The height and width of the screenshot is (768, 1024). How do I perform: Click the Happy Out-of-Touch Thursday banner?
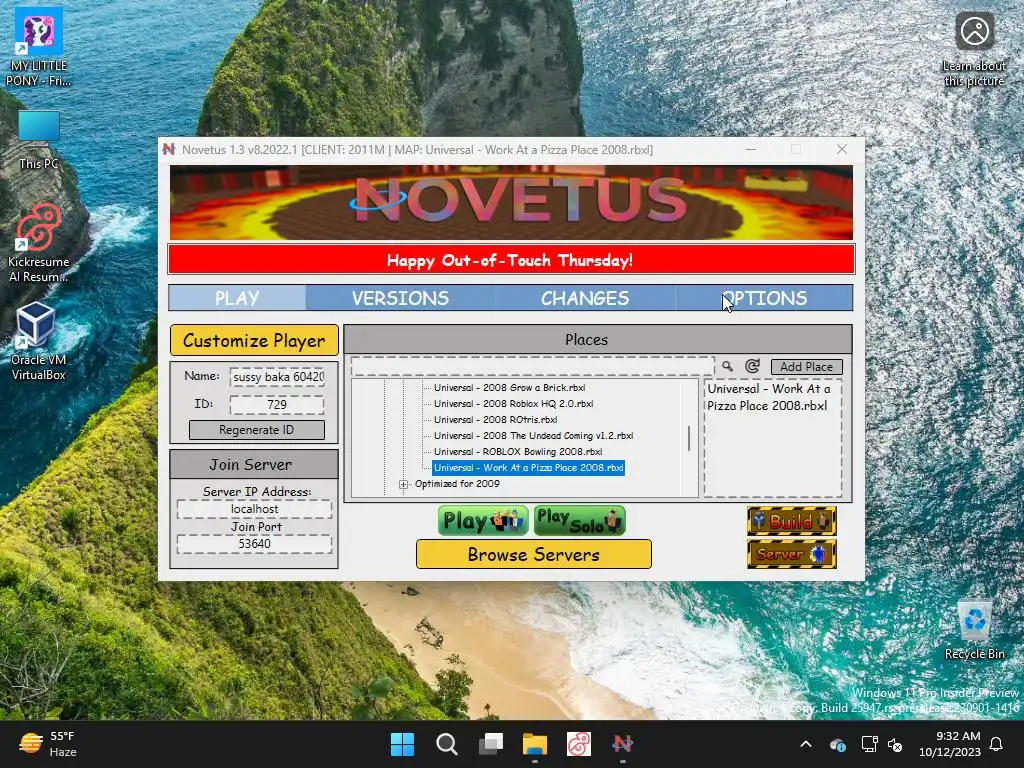click(511, 260)
